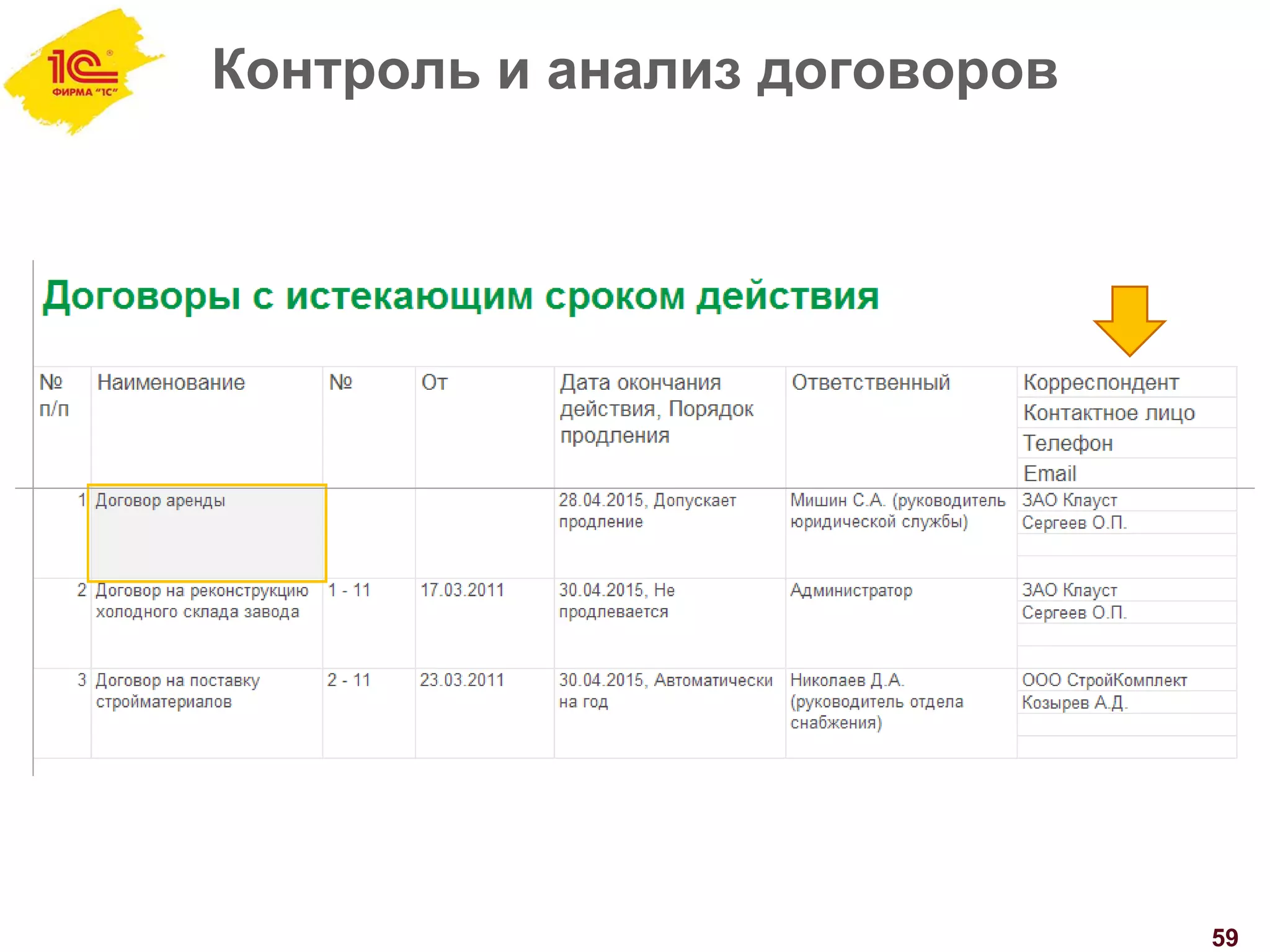Image resolution: width=1270 pixels, height=952 pixels.
Task: Click the "Контактное лицо" header cell
Action: click(x=1127, y=412)
